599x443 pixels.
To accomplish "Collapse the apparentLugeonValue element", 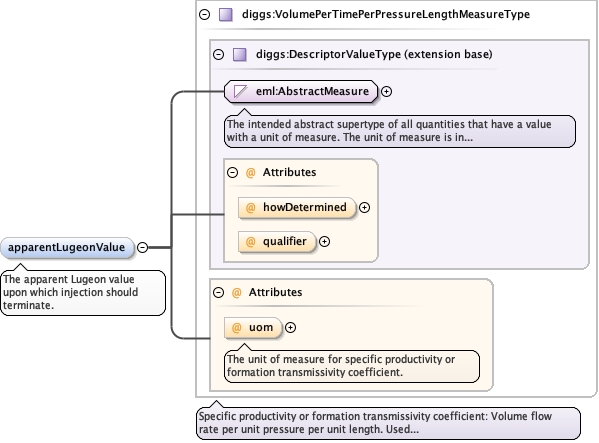I will pos(142,247).
